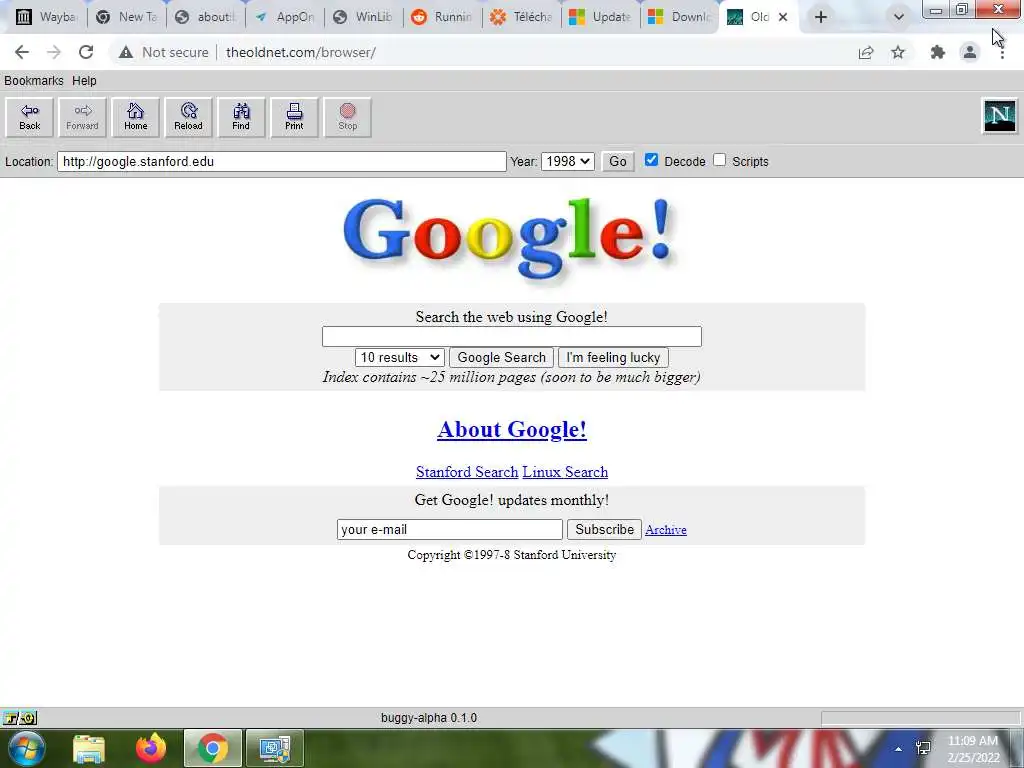Click the Chrome address bar URL
The width and height of the screenshot is (1024, 768).
300,52
